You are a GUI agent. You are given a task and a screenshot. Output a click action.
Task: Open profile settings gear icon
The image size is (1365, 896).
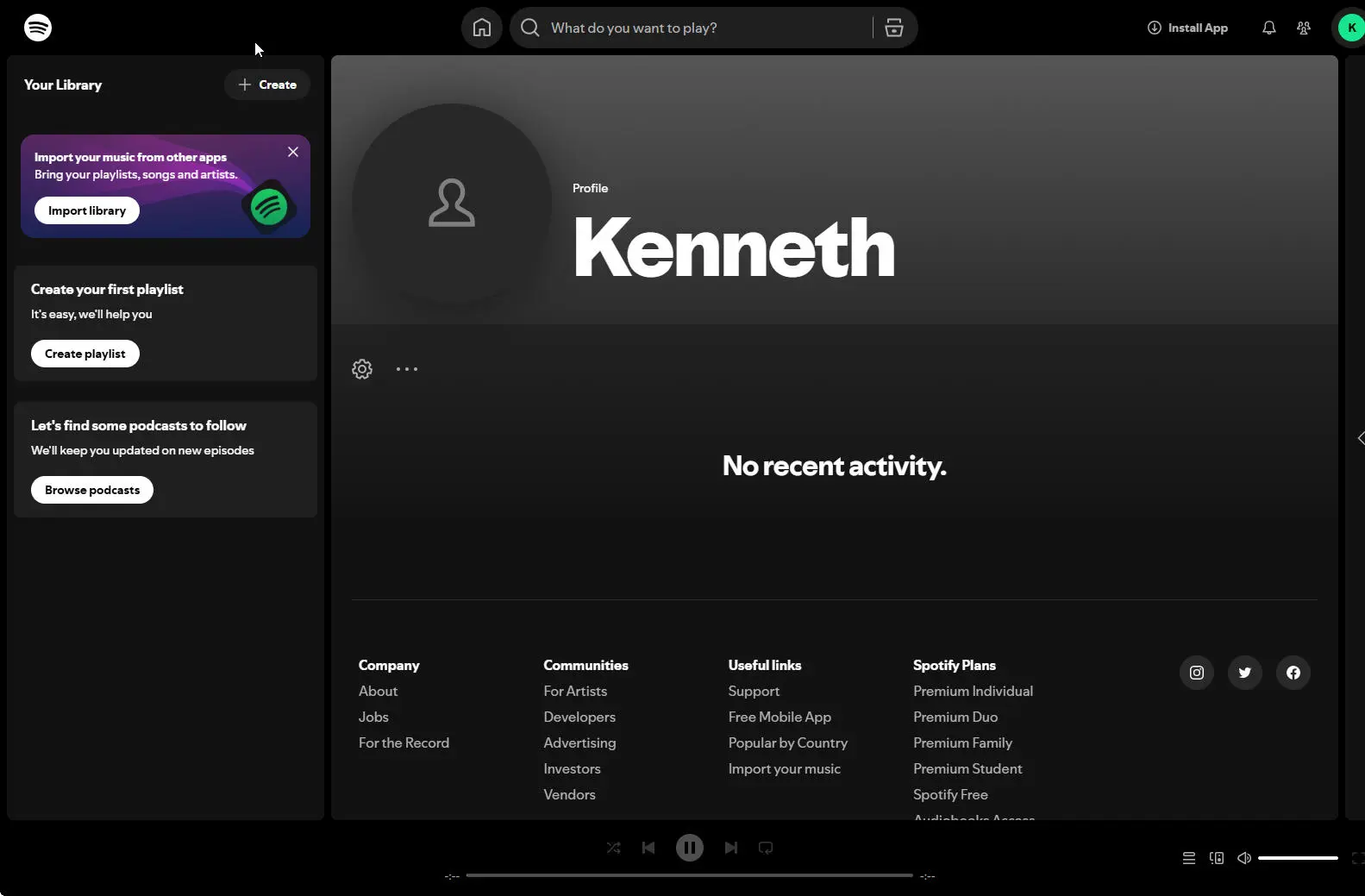pyautogui.click(x=362, y=369)
